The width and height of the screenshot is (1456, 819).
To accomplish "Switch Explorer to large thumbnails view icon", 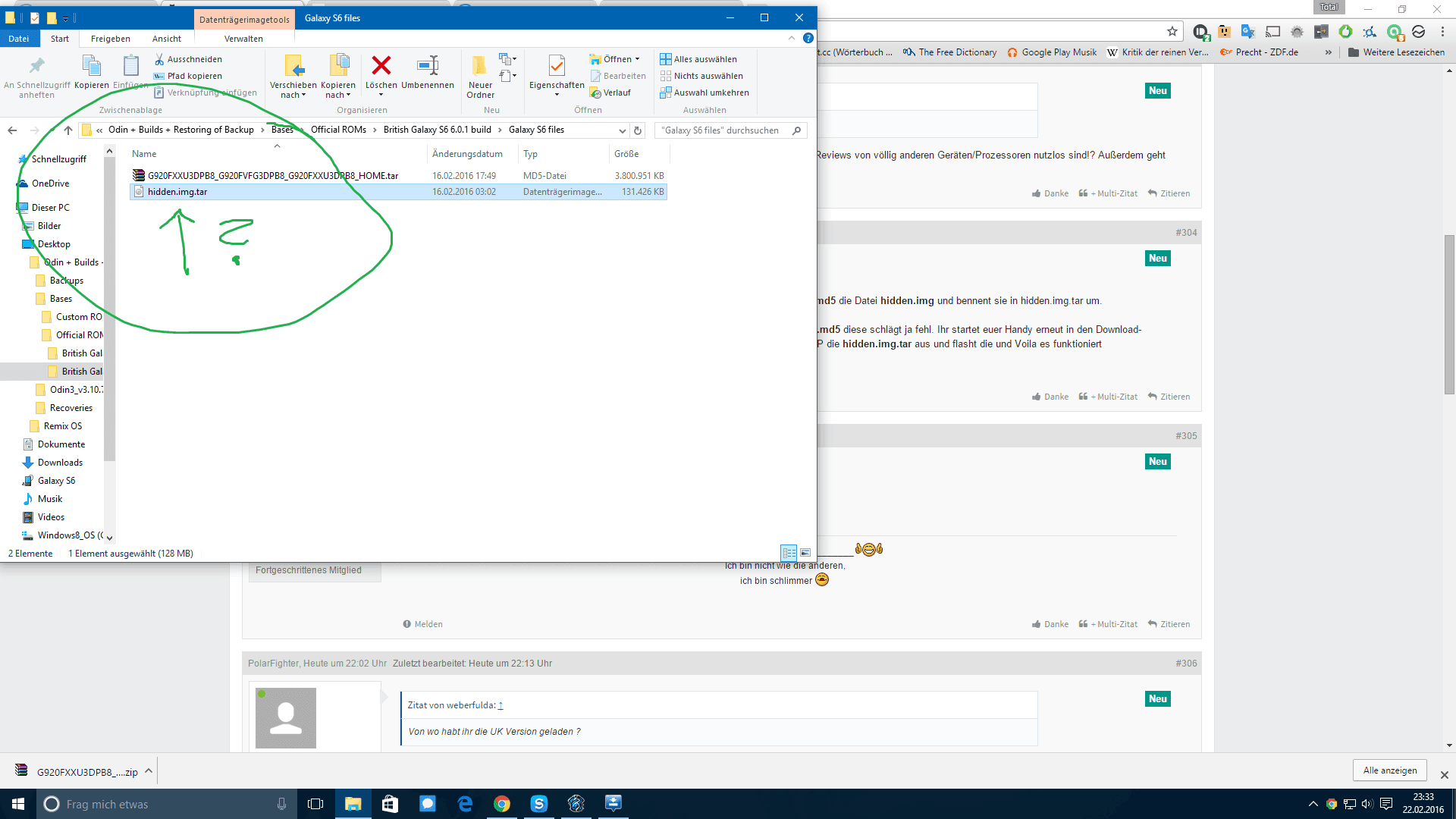I will tap(805, 553).
